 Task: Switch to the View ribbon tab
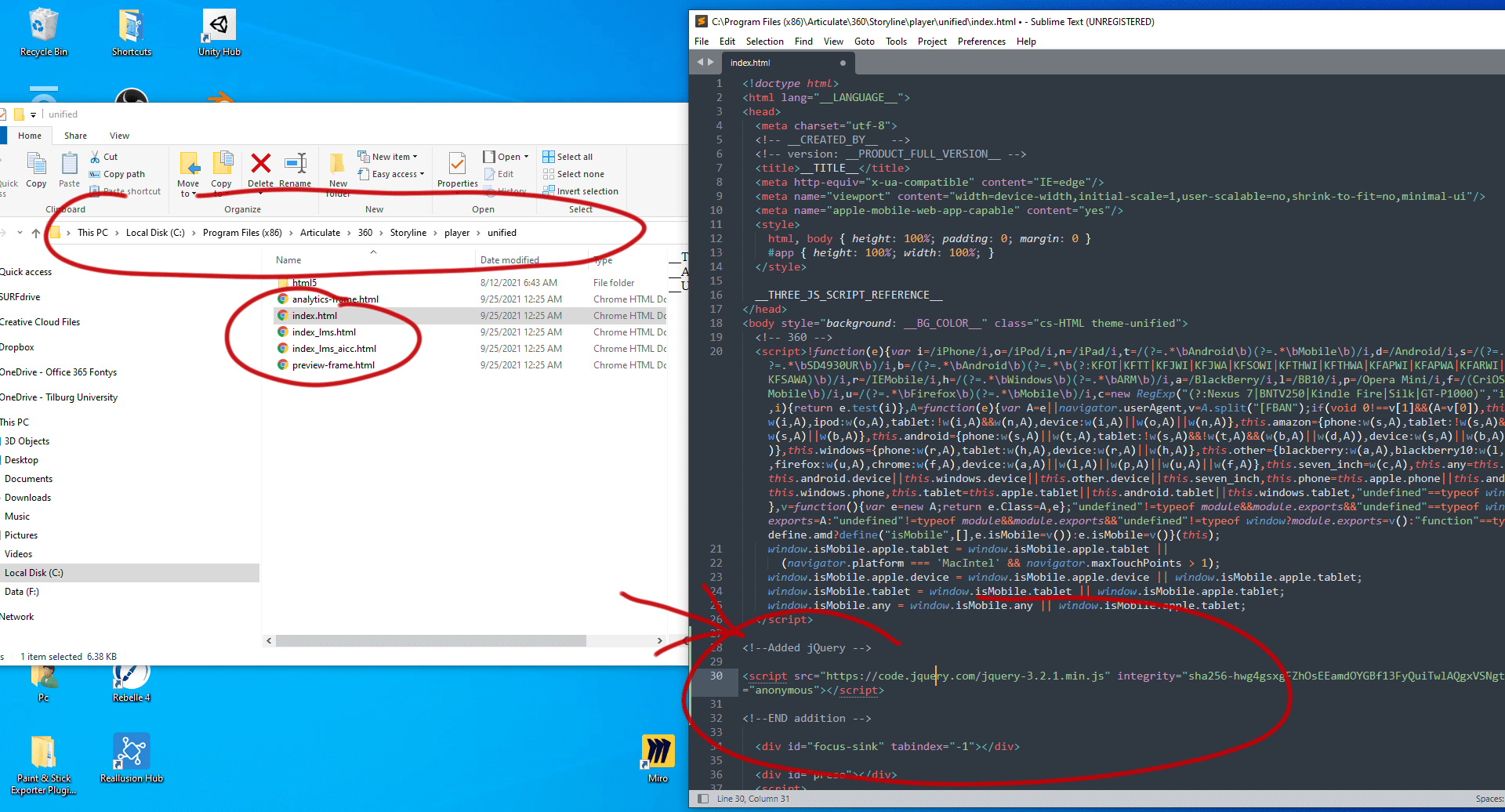119,136
